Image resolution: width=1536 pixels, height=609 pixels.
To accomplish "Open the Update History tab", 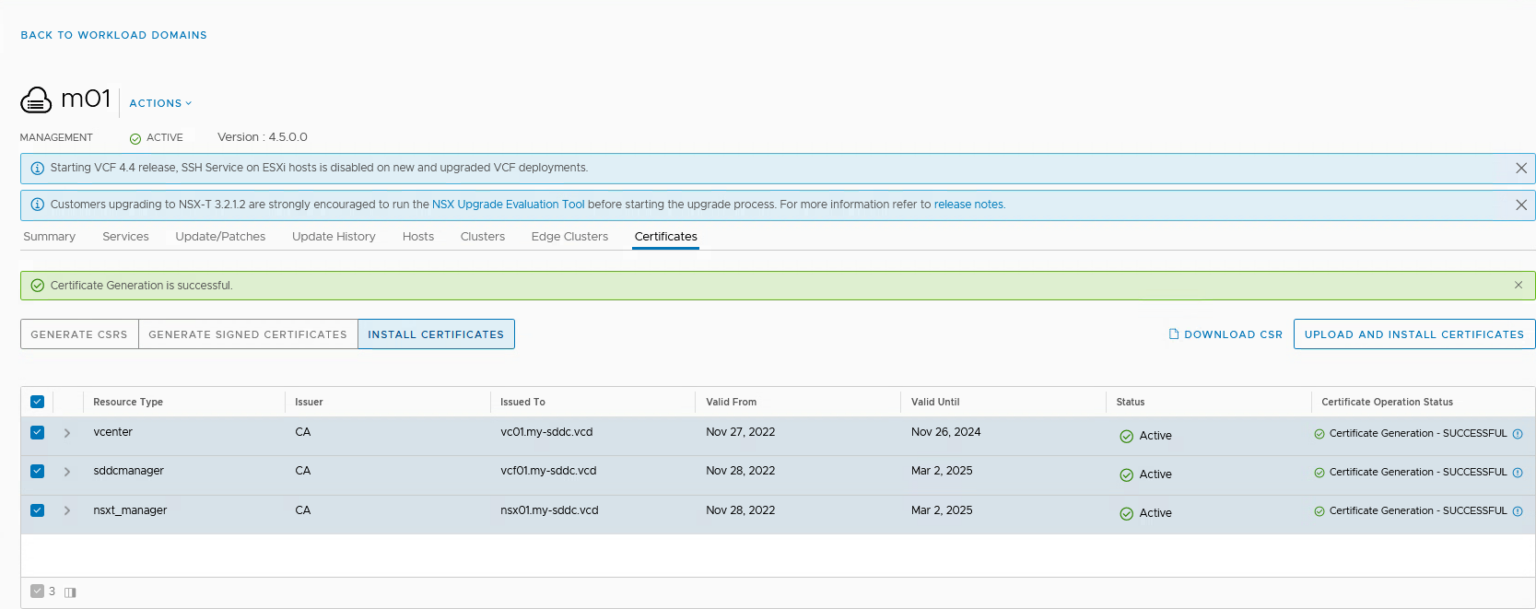I will (334, 237).
